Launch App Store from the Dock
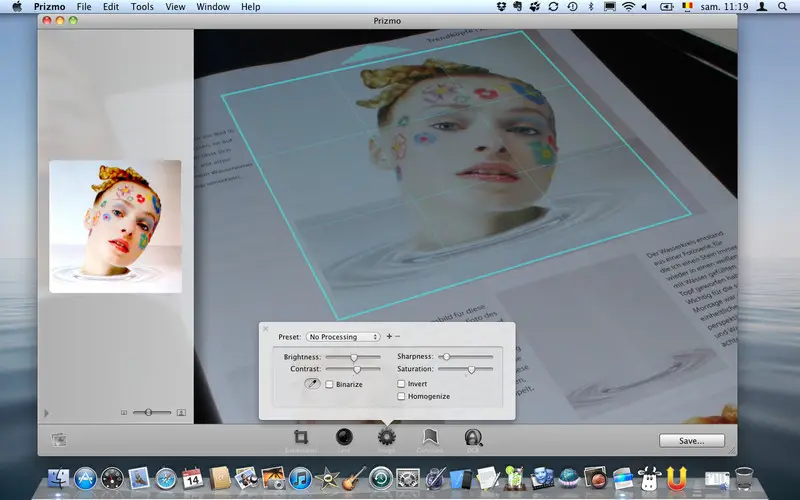The image size is (800, 500). (85, 479)
